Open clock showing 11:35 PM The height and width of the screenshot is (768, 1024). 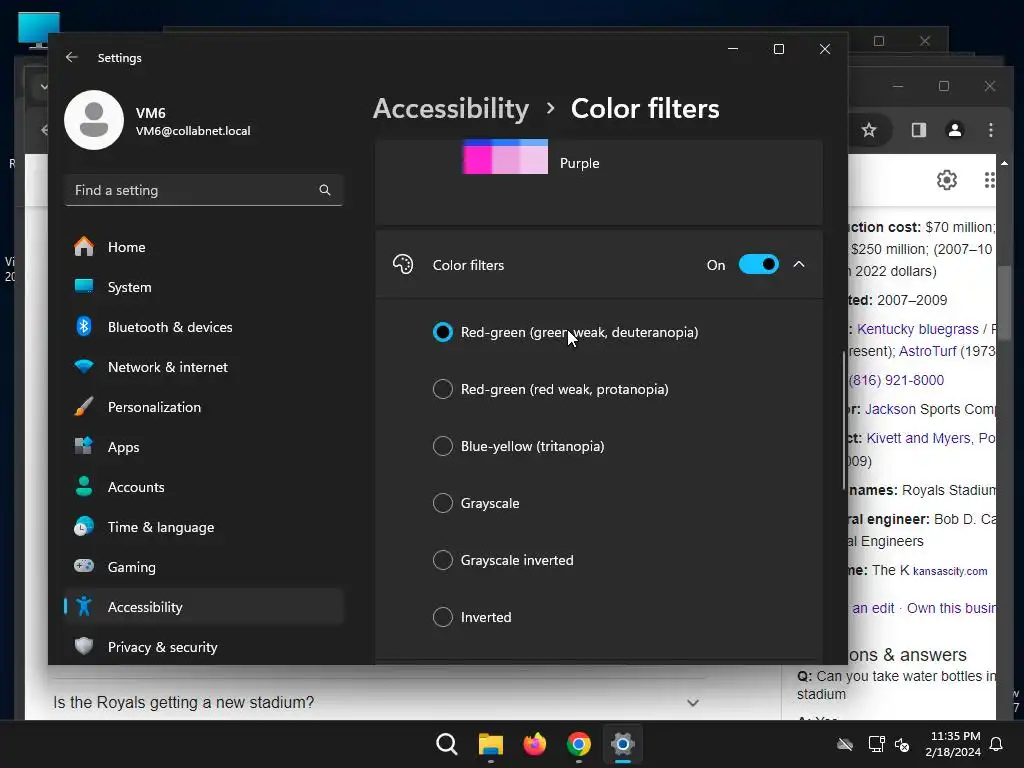[953, 744]
